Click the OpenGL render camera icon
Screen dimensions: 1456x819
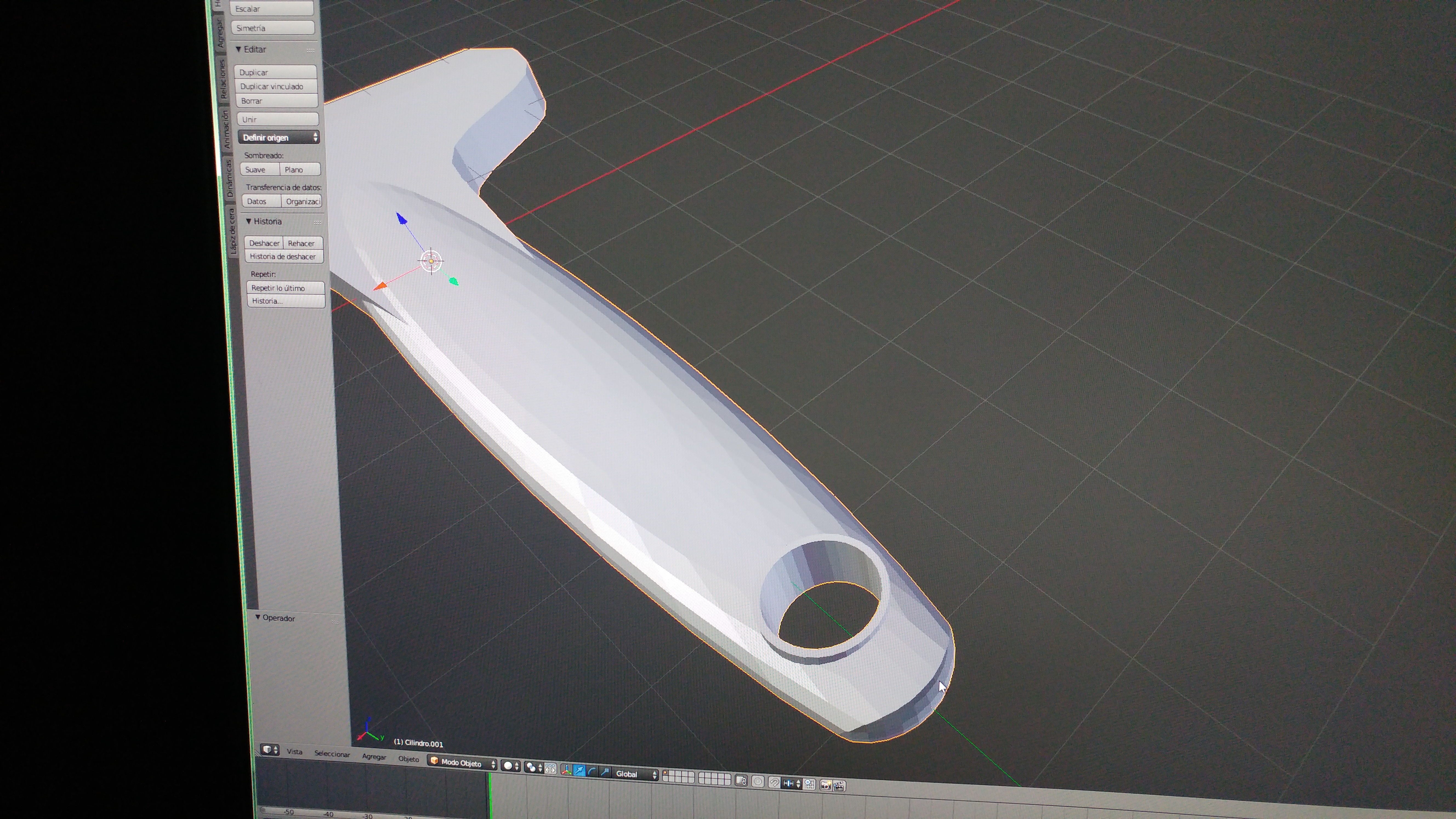tap(826, 786)
